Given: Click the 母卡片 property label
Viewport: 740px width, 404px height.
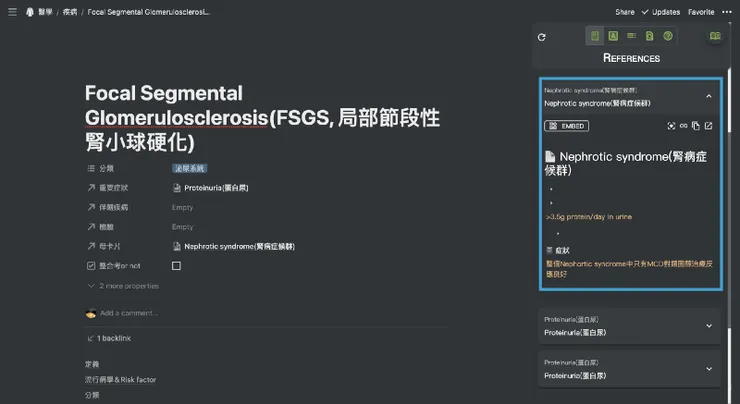Looking at the screenshot, I should tap(104, 246).
